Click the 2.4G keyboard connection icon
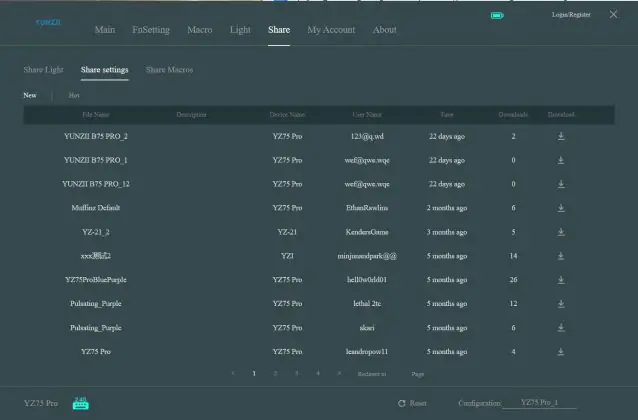 pyautogui.click(x=81, y=403)
